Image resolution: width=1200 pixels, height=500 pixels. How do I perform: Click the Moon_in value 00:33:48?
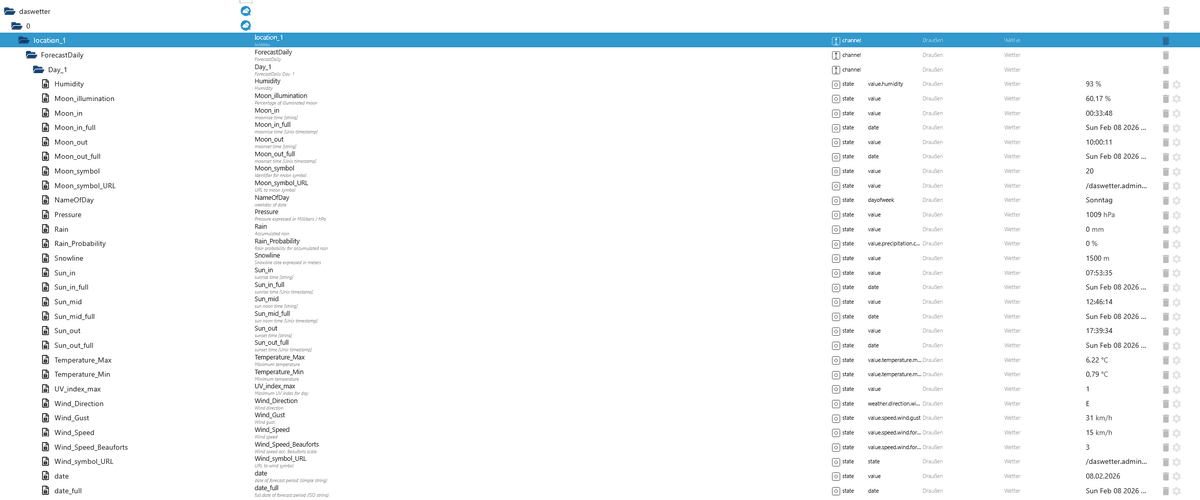(x=1099, y=113)
